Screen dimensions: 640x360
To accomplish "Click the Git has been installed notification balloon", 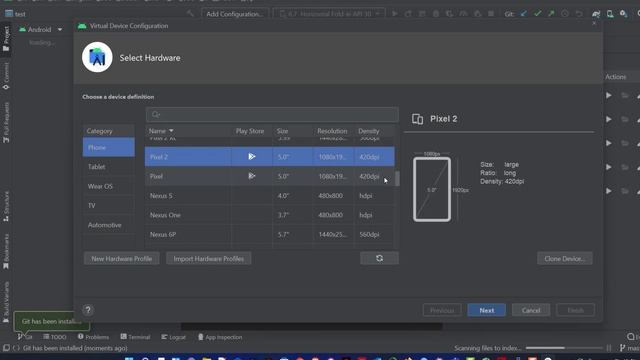I will point(51,322).
